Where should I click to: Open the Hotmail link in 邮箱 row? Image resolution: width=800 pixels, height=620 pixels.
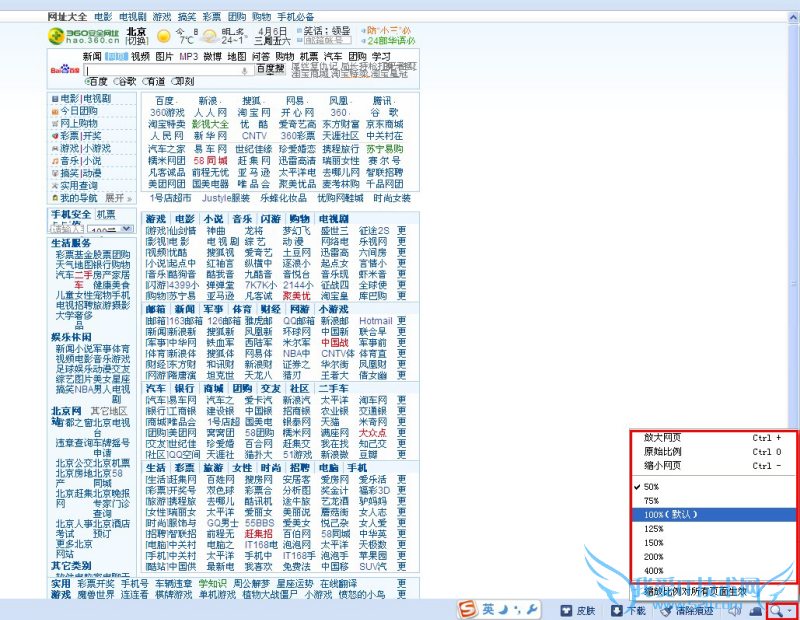pyautogui.click(x=376, y=321)
